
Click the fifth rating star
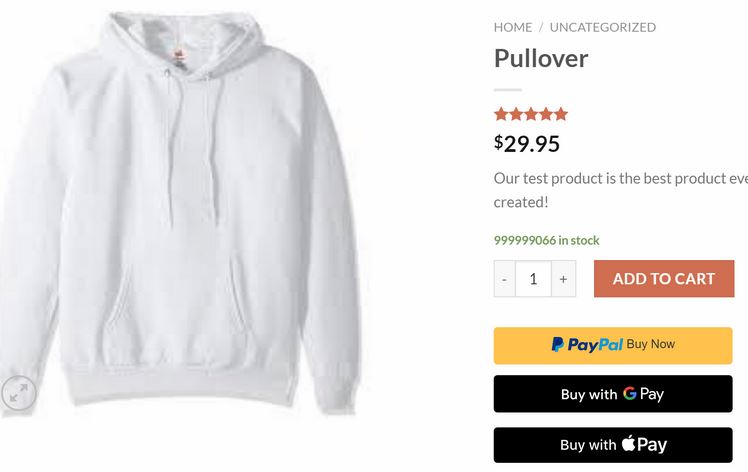[x=561, y=115]
